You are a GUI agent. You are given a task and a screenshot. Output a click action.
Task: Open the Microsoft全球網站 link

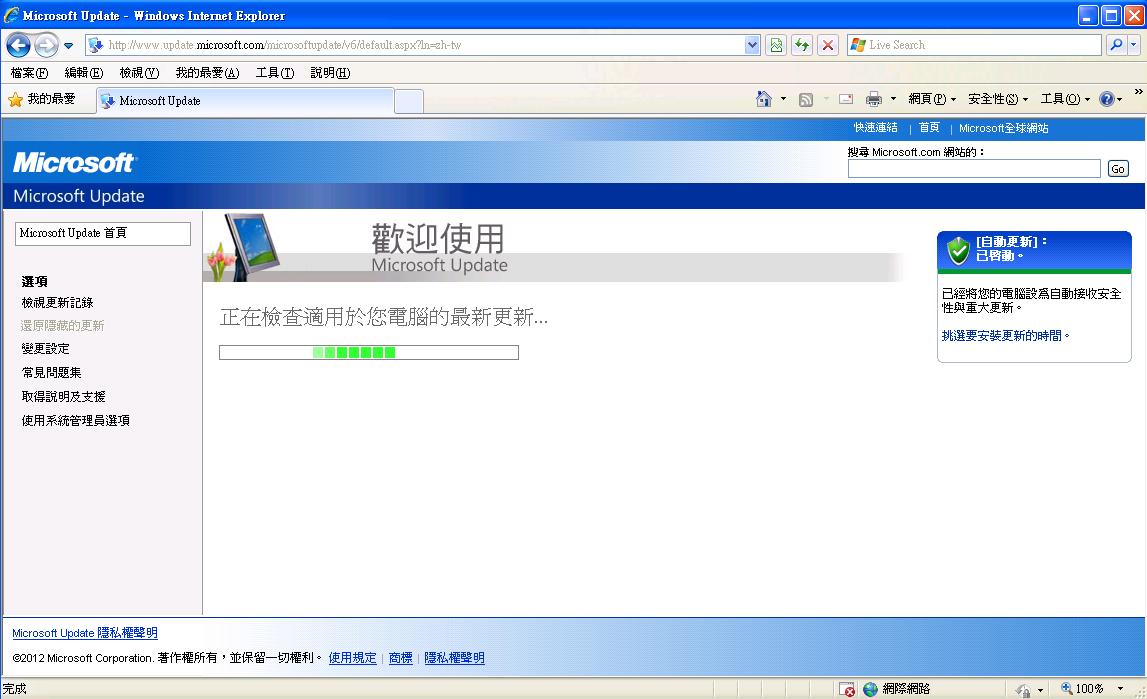1004,128
